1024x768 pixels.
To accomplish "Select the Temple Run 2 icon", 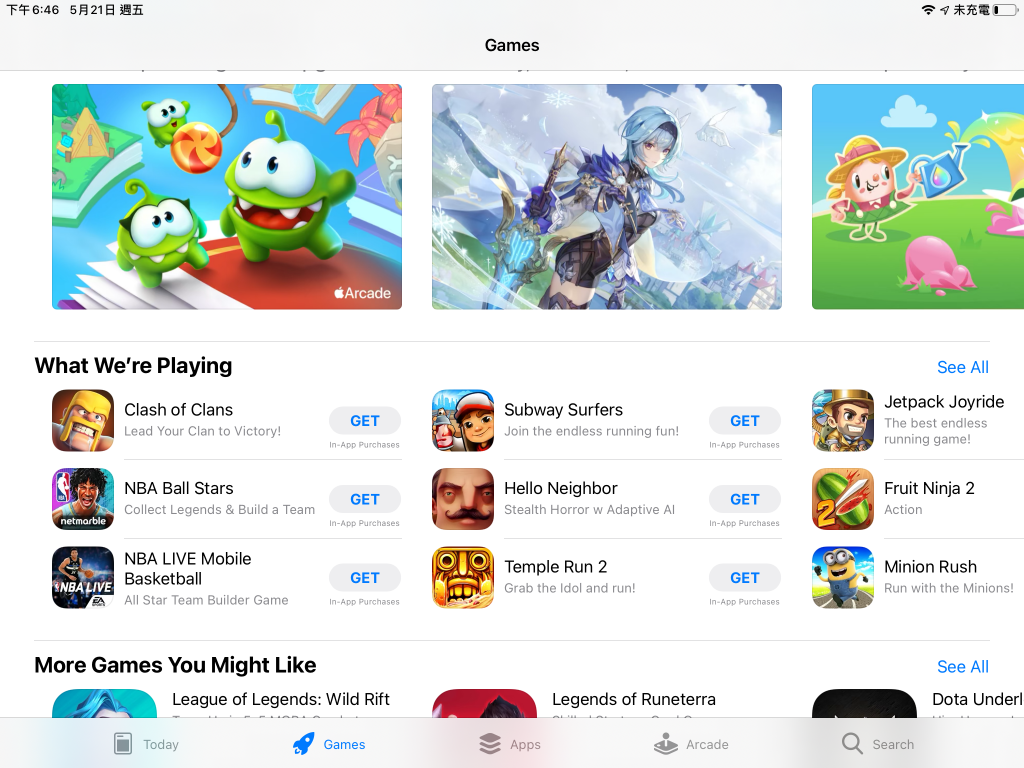I will tap(463, 577).
